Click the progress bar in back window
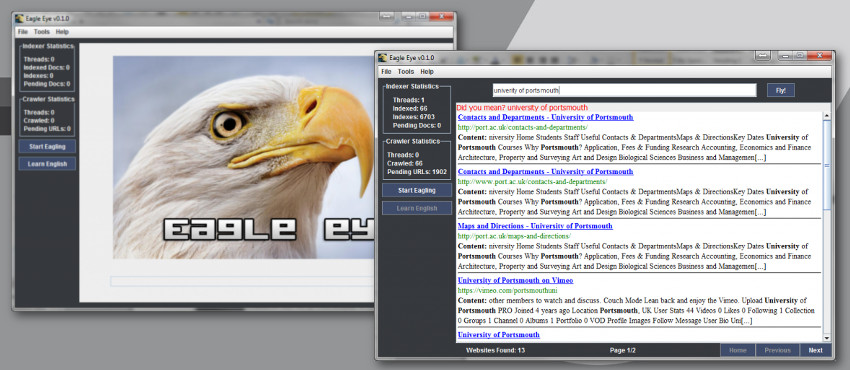 [x=242, y=281]
